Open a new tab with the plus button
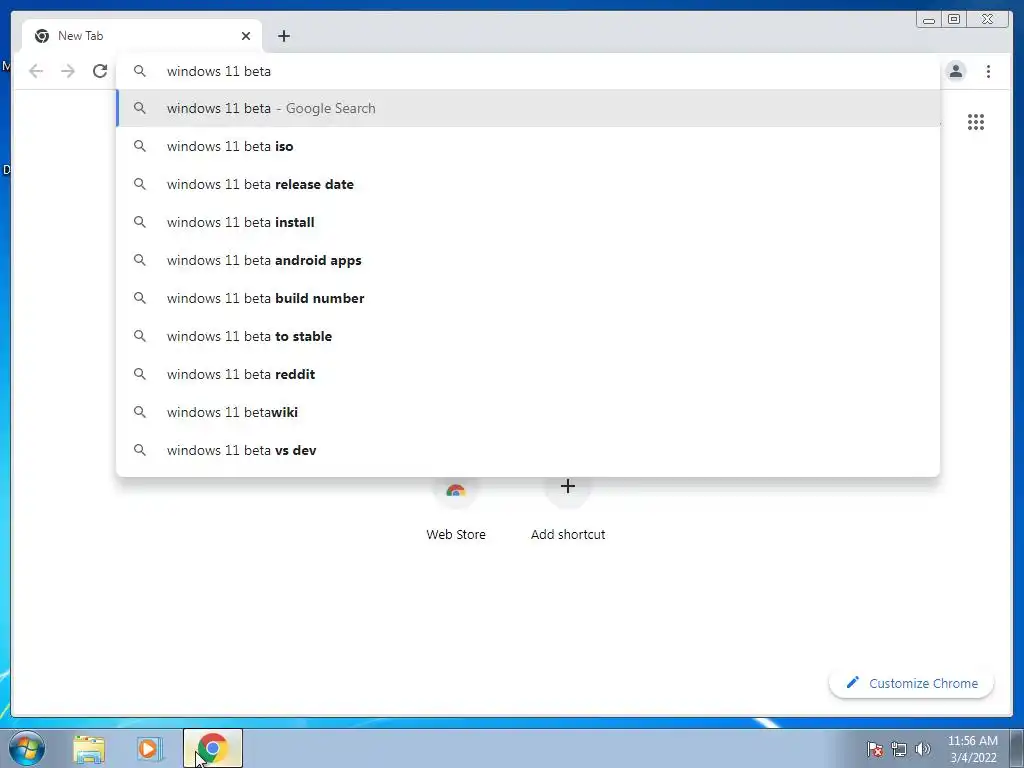This screenshot has height=768, width=1024. (283, 36)
